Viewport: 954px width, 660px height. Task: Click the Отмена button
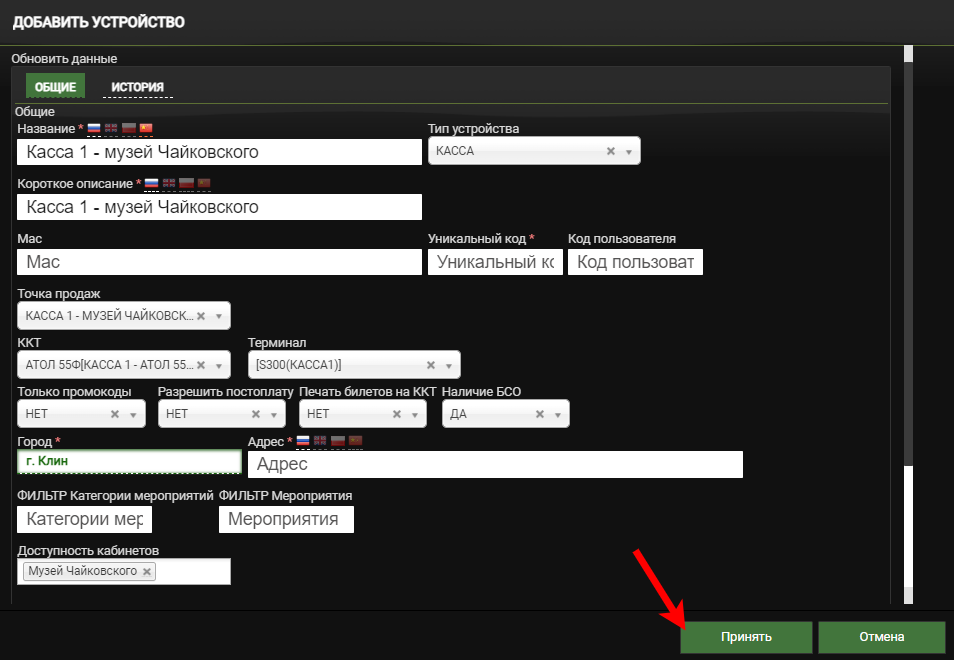[881, 637]
